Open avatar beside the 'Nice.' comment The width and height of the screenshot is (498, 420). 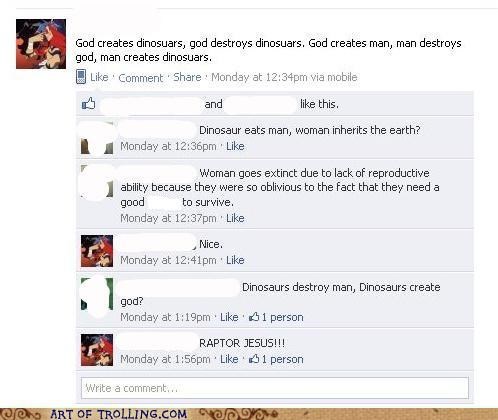[97, 251]
